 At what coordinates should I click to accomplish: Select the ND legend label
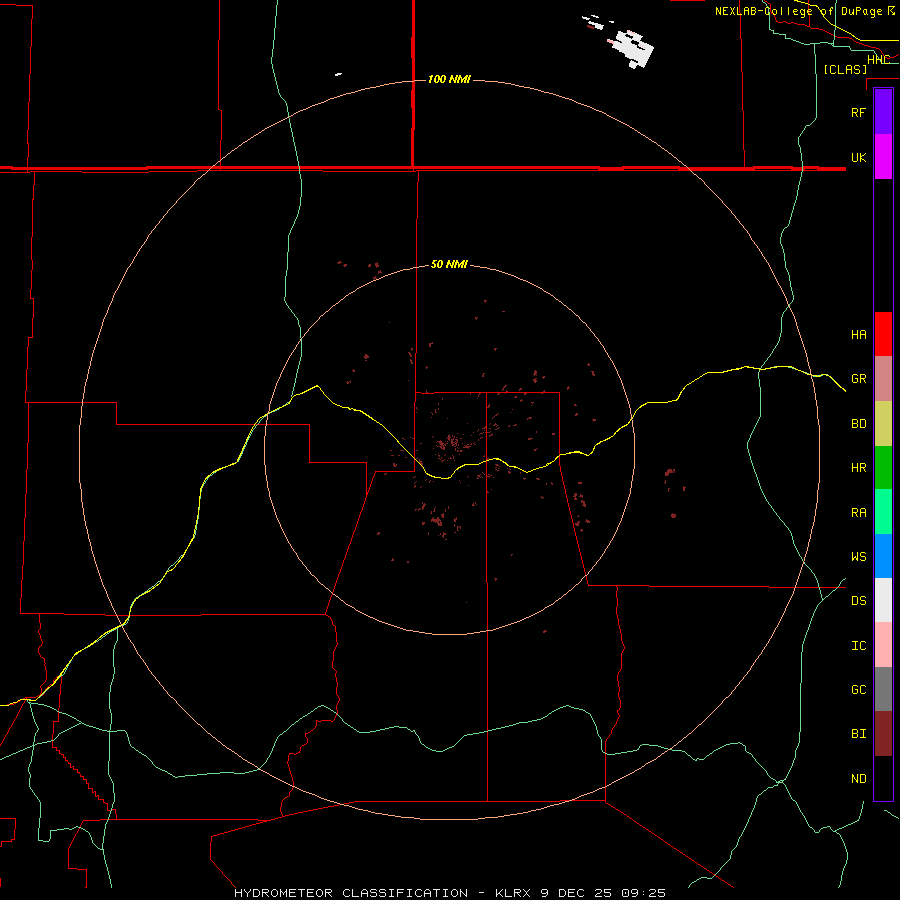[x=858, y=779]
